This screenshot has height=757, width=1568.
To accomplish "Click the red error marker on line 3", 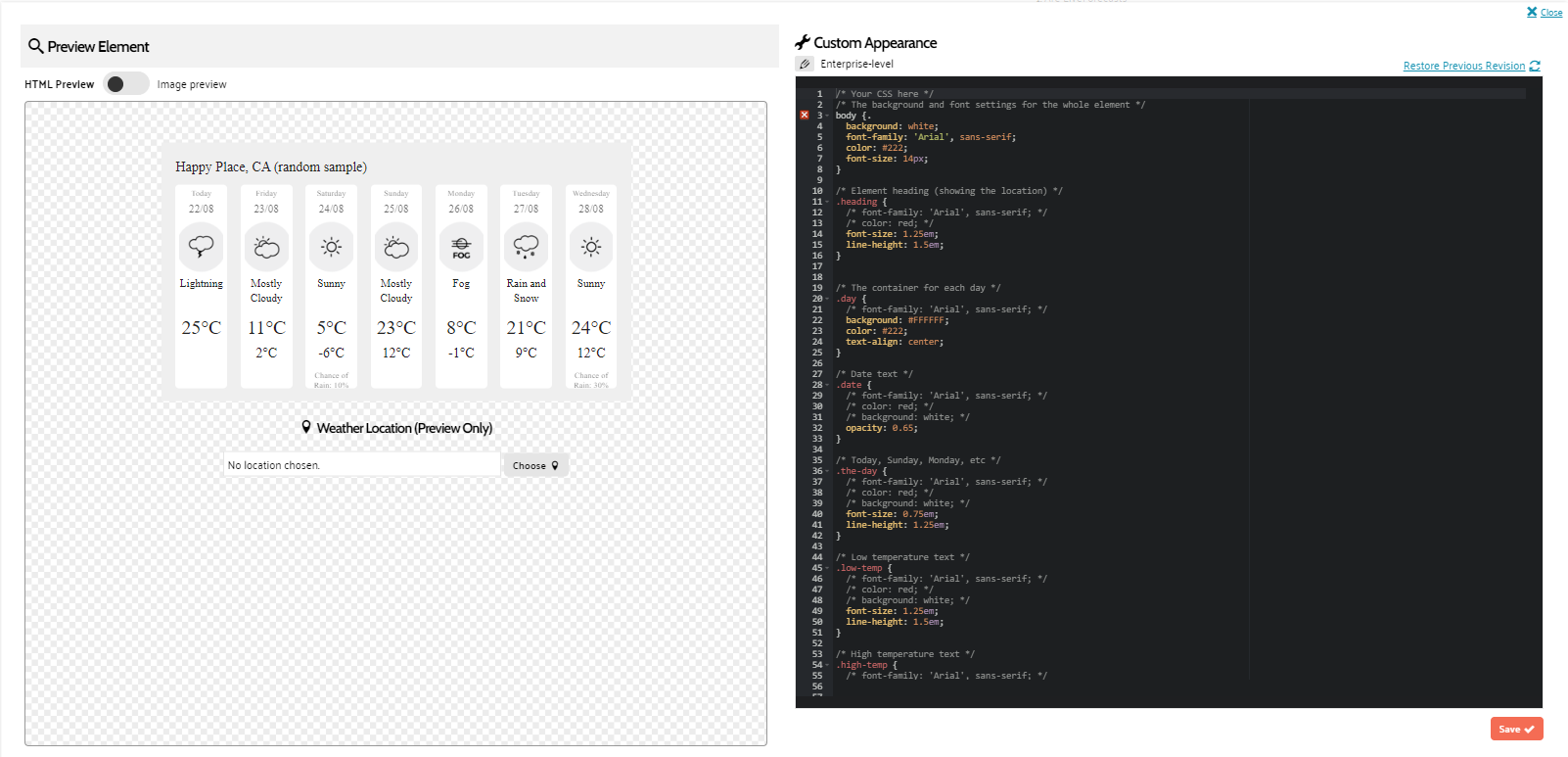I will coord(805,116).
